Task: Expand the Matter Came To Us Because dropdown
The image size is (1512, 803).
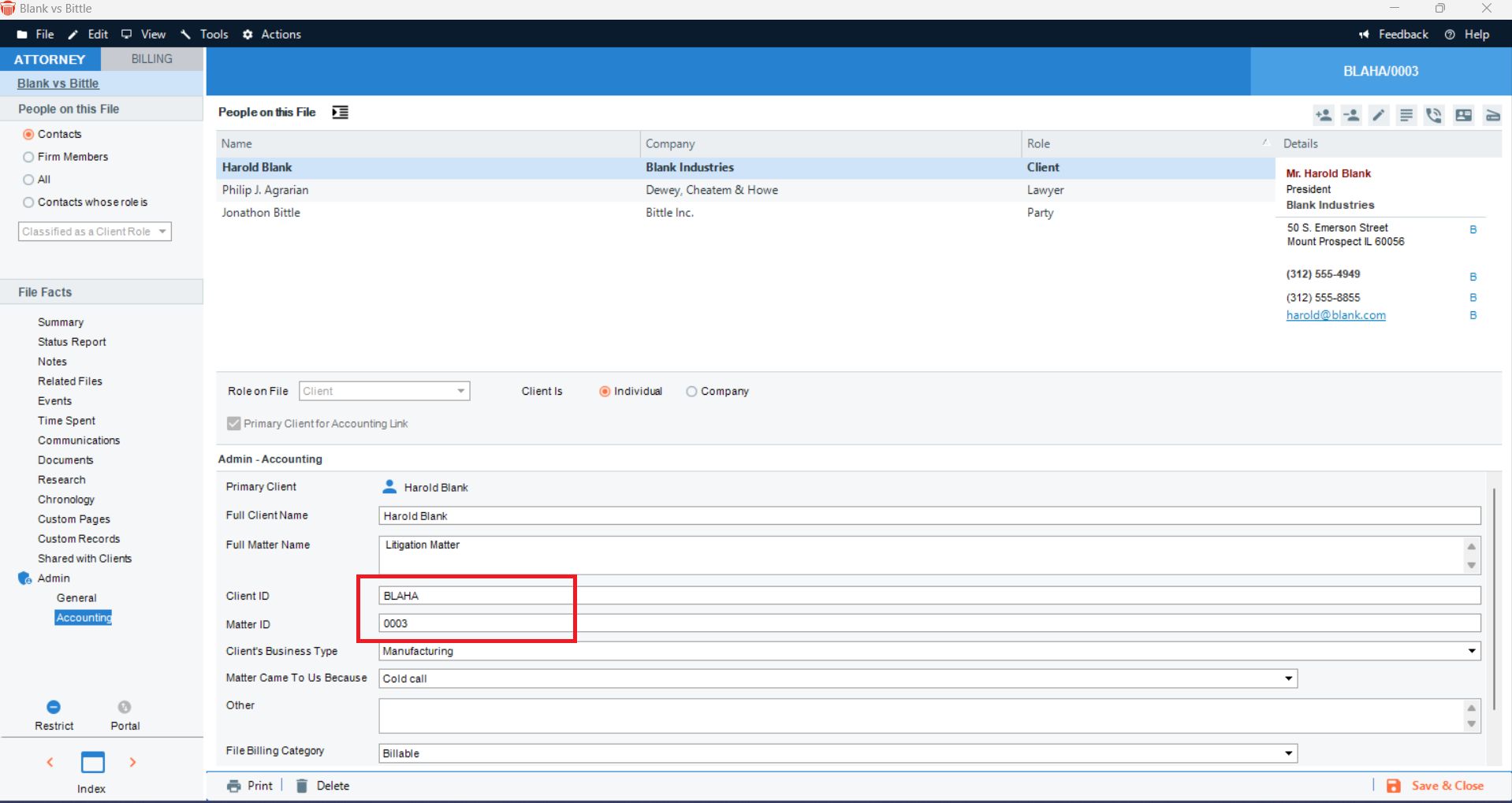Action: (1288, 678)
